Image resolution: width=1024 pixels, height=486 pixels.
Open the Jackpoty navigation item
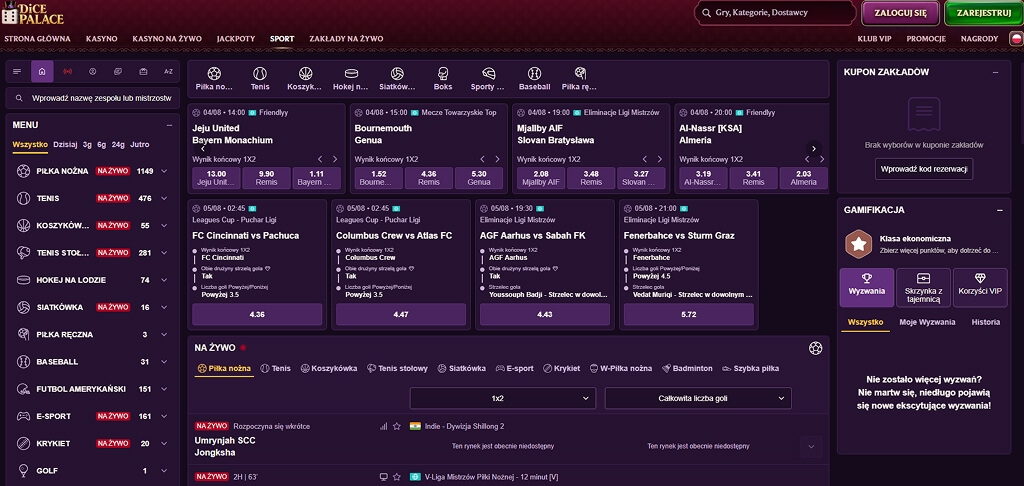[x=236, y=39]
